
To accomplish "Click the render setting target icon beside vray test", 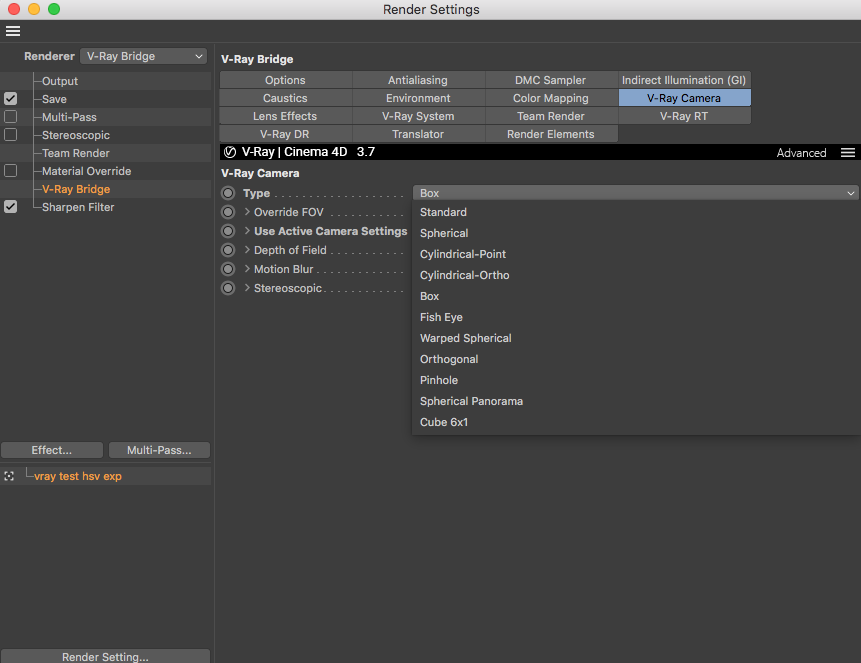I will pyautogui.click(x=9, y=476).
